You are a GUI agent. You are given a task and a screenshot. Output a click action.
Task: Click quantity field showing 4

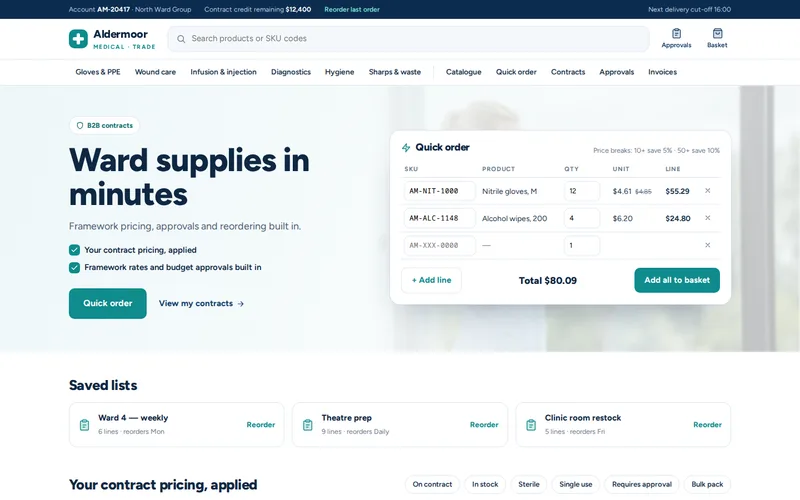click(x=582, y=218)
